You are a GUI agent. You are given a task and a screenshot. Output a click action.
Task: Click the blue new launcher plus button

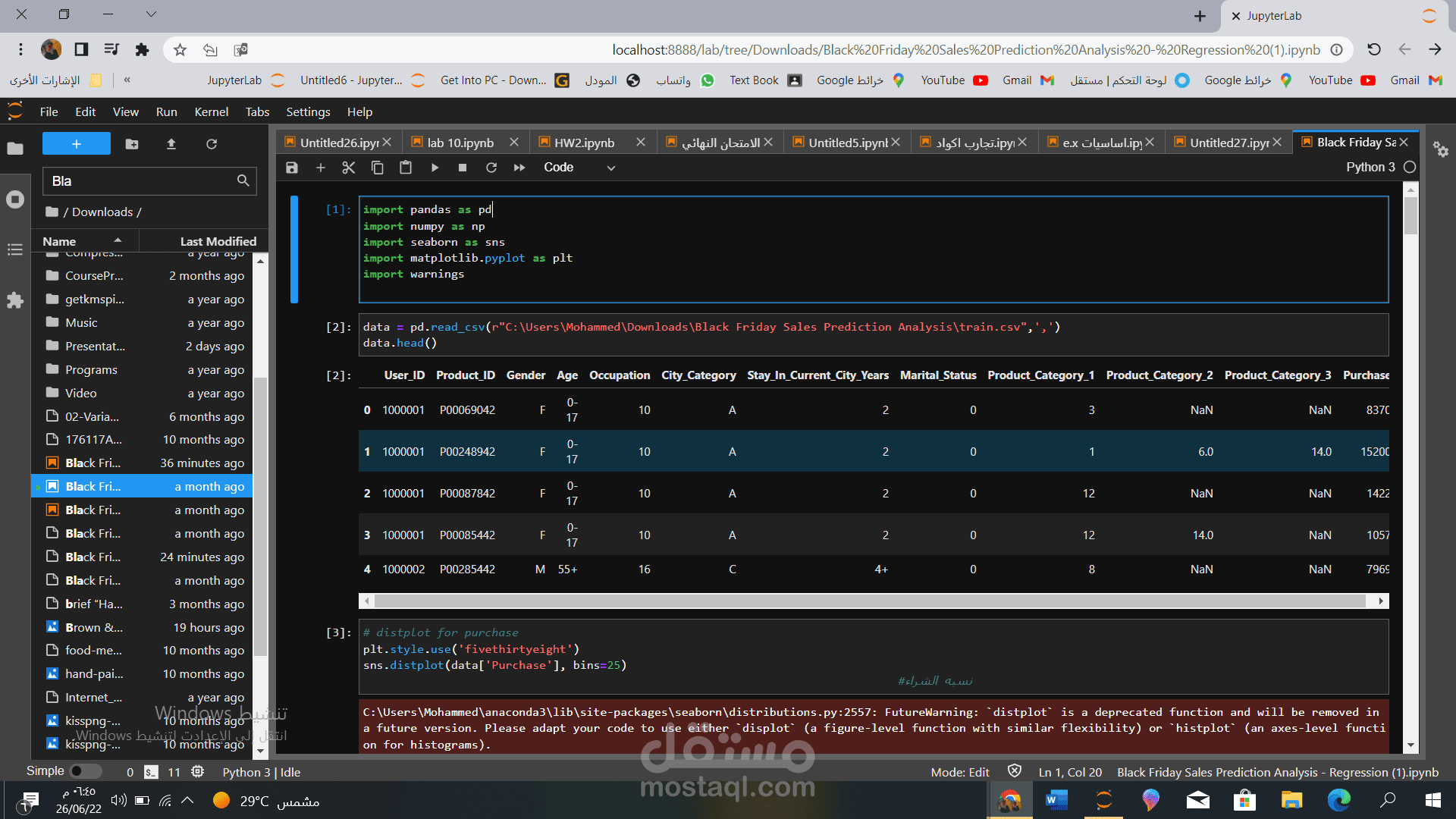pos(77,144)
